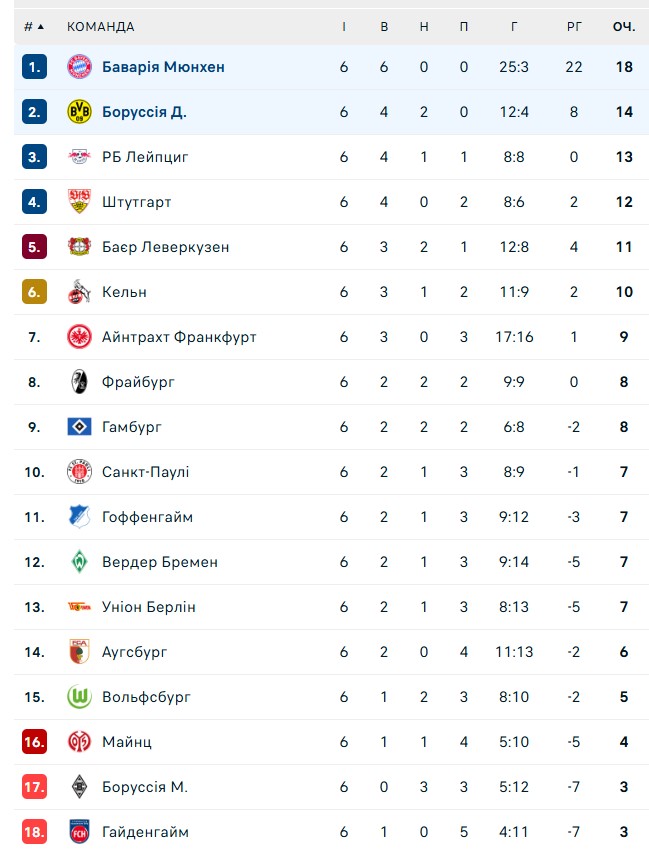649x852 pixels.
Task: Sort by the РГ goal difference header
Action: click(x=574, y=26)
